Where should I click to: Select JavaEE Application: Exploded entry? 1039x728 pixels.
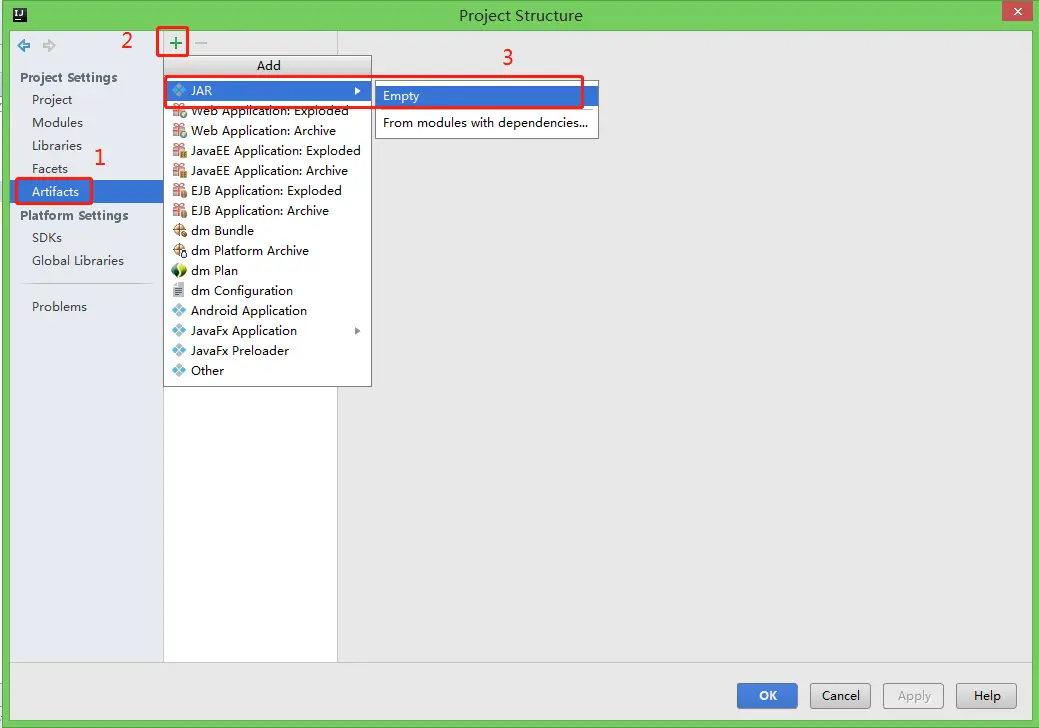pos(268,150)
